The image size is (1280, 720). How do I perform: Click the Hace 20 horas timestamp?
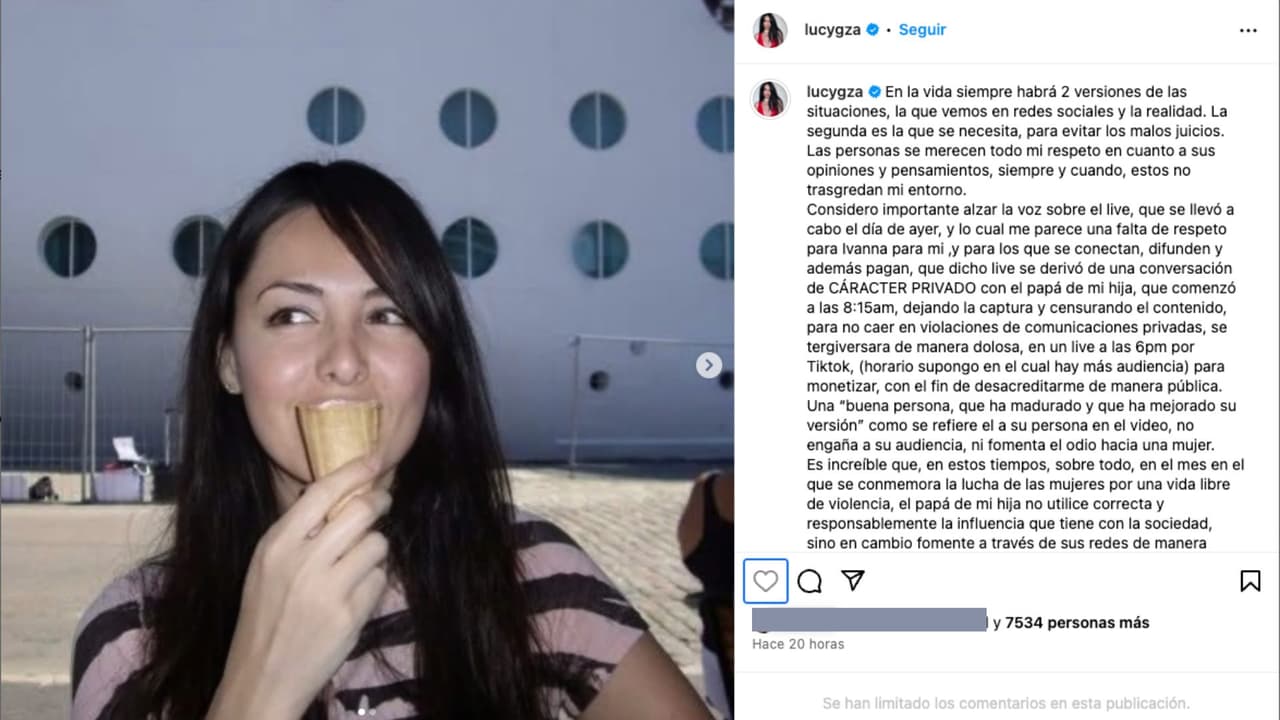[x=798, y=644]
